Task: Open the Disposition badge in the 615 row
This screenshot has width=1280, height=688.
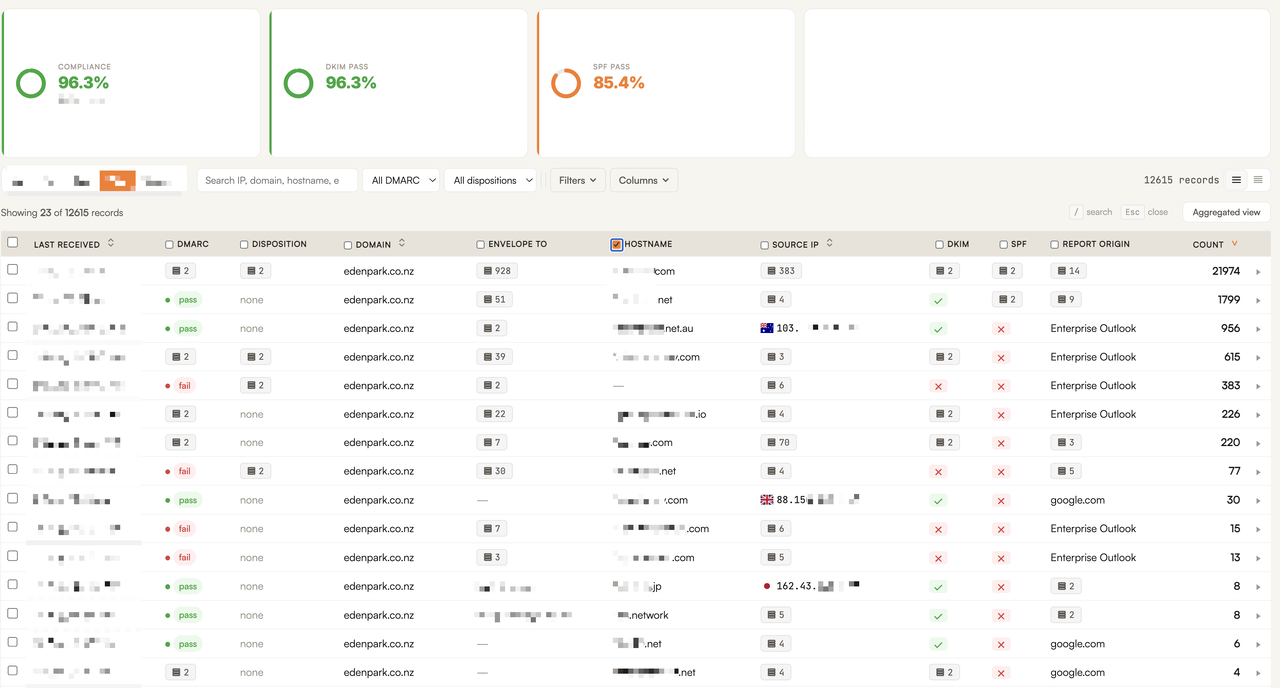Action: 255,357
